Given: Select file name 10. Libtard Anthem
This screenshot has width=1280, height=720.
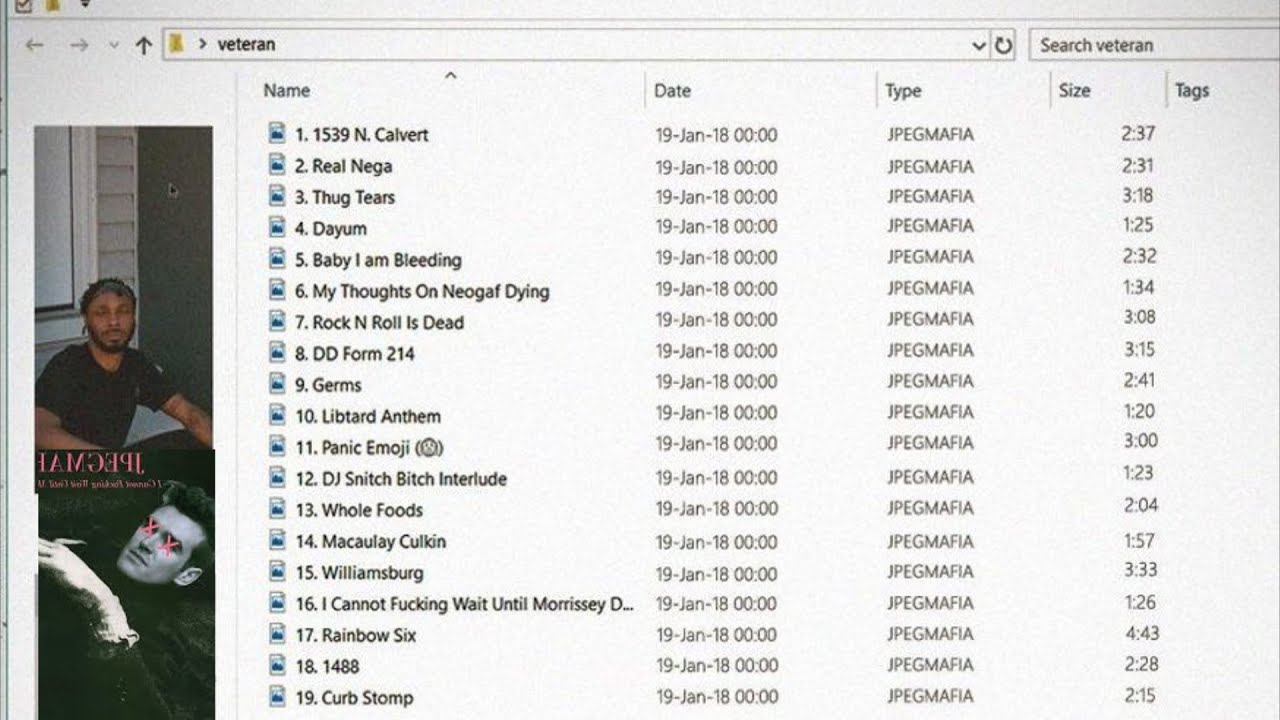Looking at the screenshot, I should (x=368, y=416).
